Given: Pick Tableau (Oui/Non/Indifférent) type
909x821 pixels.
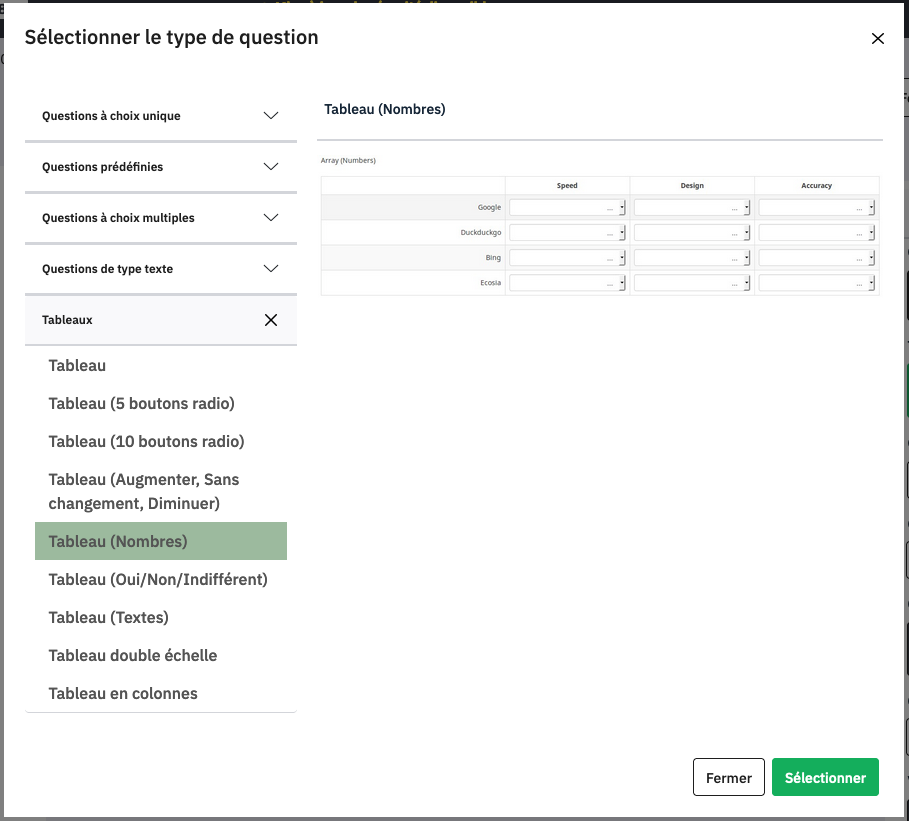Looking at the screenshot, I should click(158, 580).
